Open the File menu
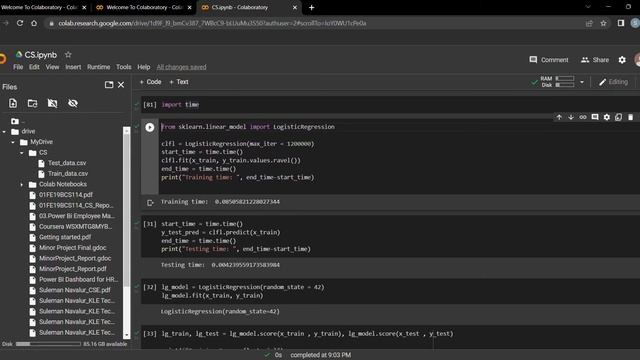Viewport: 640px width, 360px height. (x=18, y=67)
